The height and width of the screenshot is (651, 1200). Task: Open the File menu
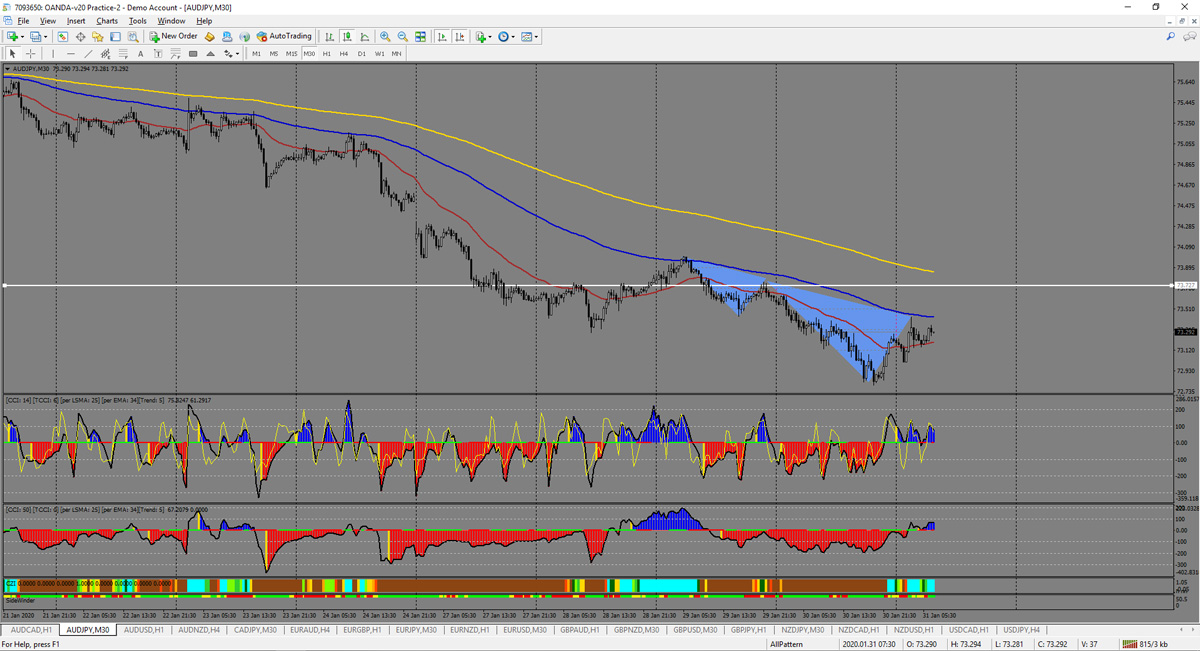point(23,21)
